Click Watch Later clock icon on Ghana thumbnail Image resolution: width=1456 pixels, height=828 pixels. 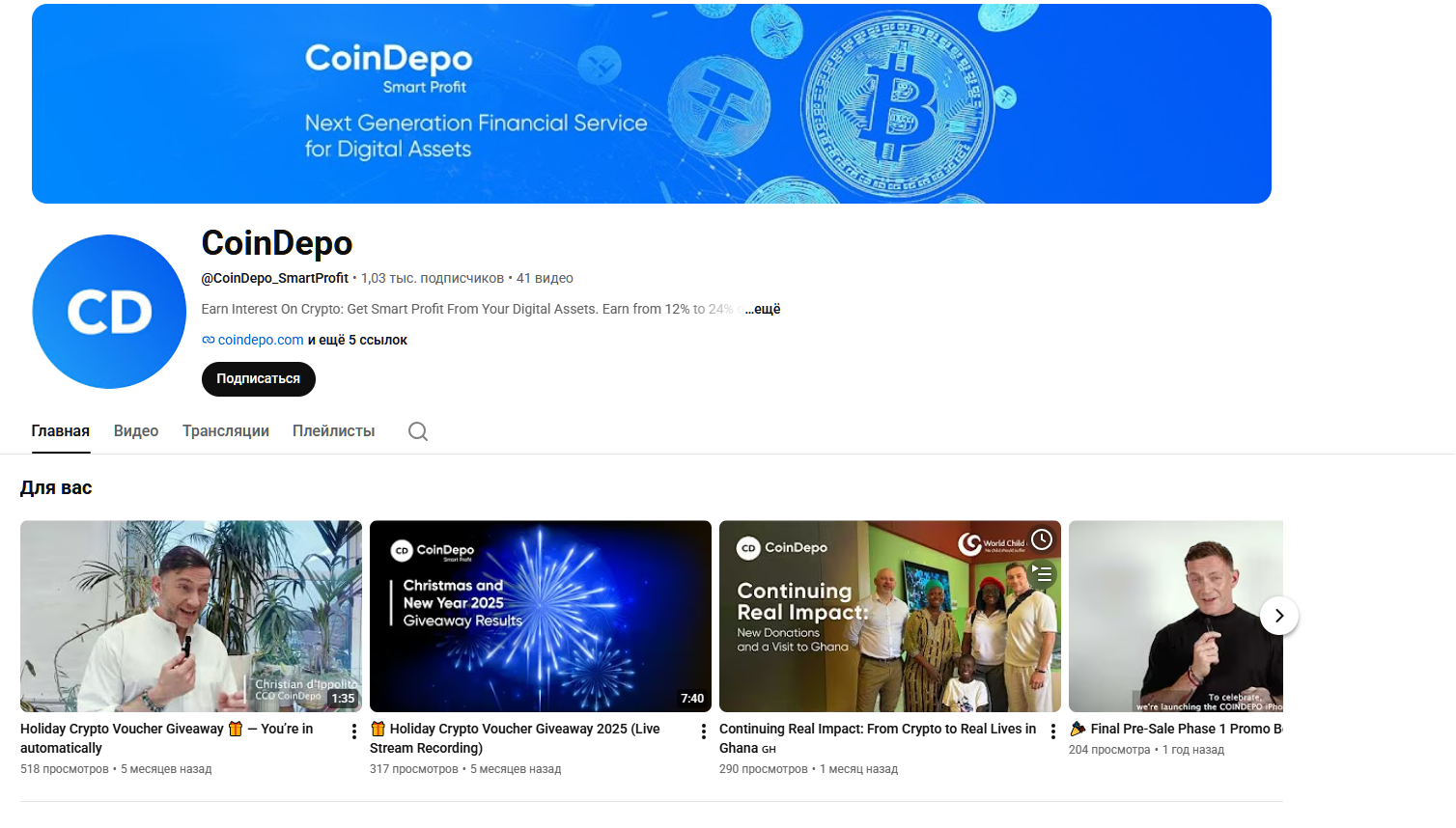[1042, 539]
